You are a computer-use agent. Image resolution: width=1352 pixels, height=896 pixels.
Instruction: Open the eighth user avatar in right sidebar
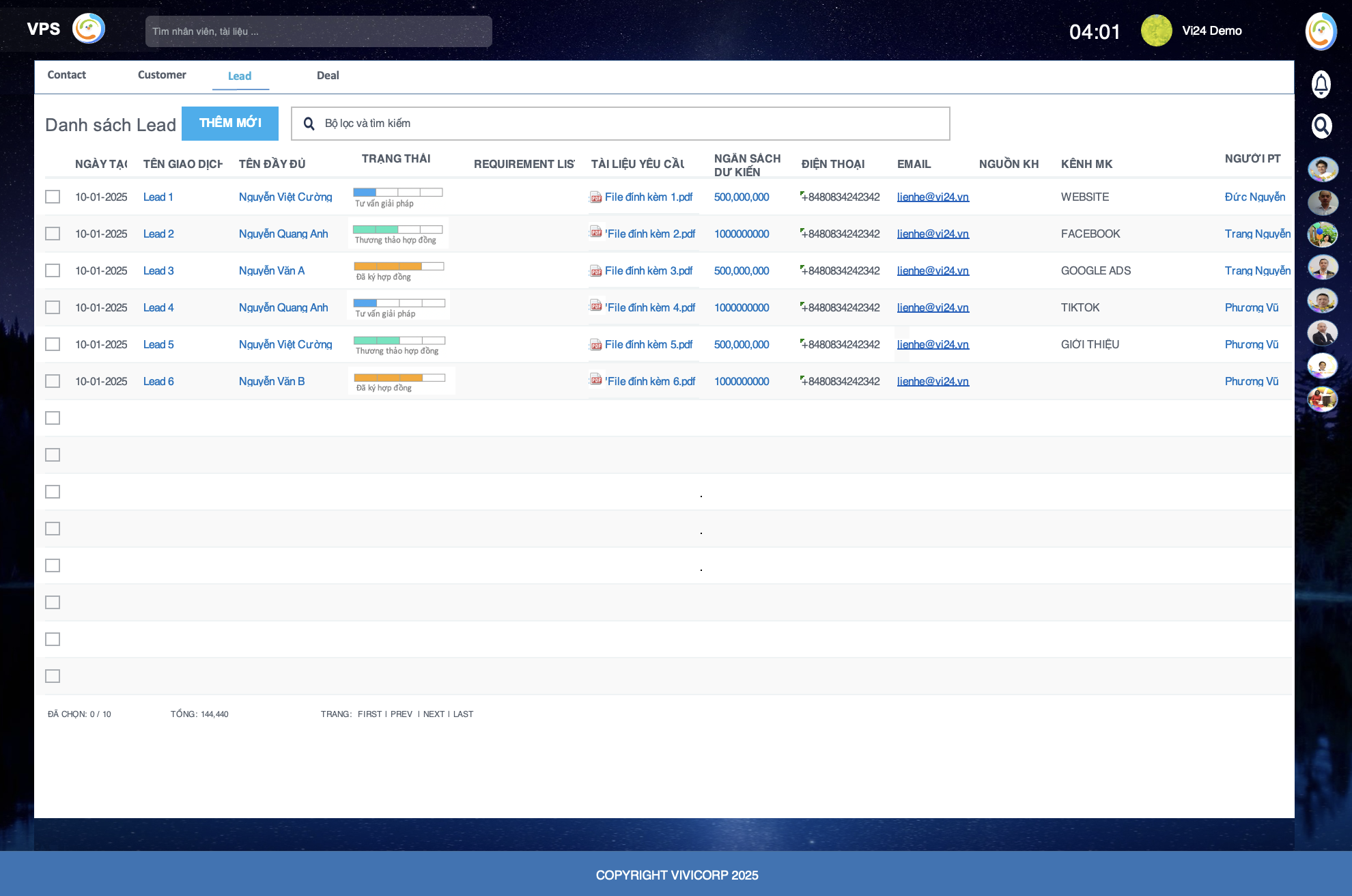click(1323, 399)
